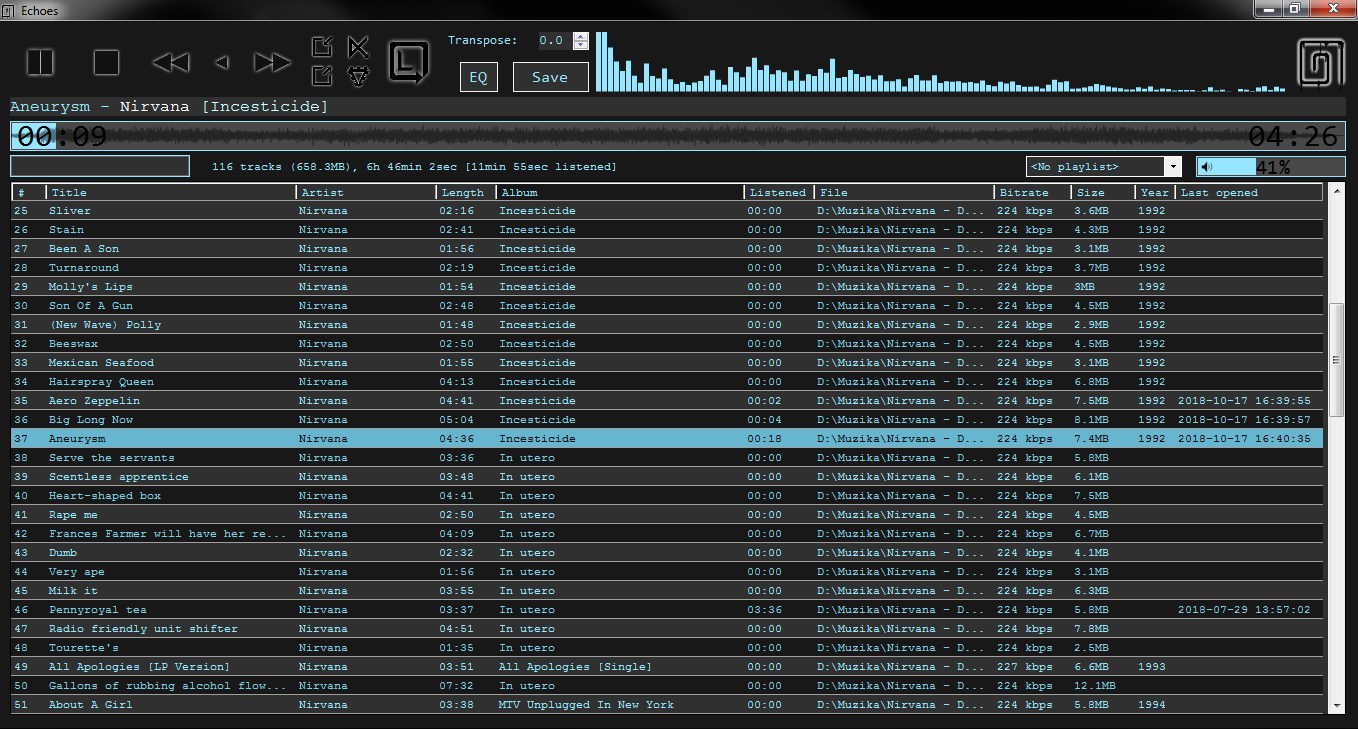Decrease Transpose value with down arrow

pyautogui.click(x=581, y=46)
